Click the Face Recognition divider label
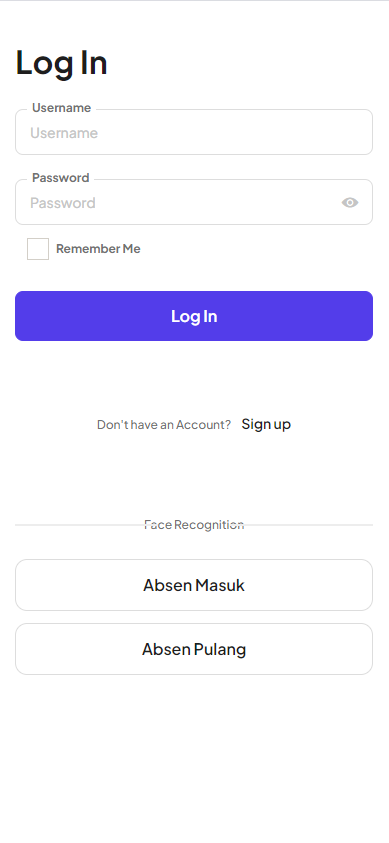 (x=194, y=525)
